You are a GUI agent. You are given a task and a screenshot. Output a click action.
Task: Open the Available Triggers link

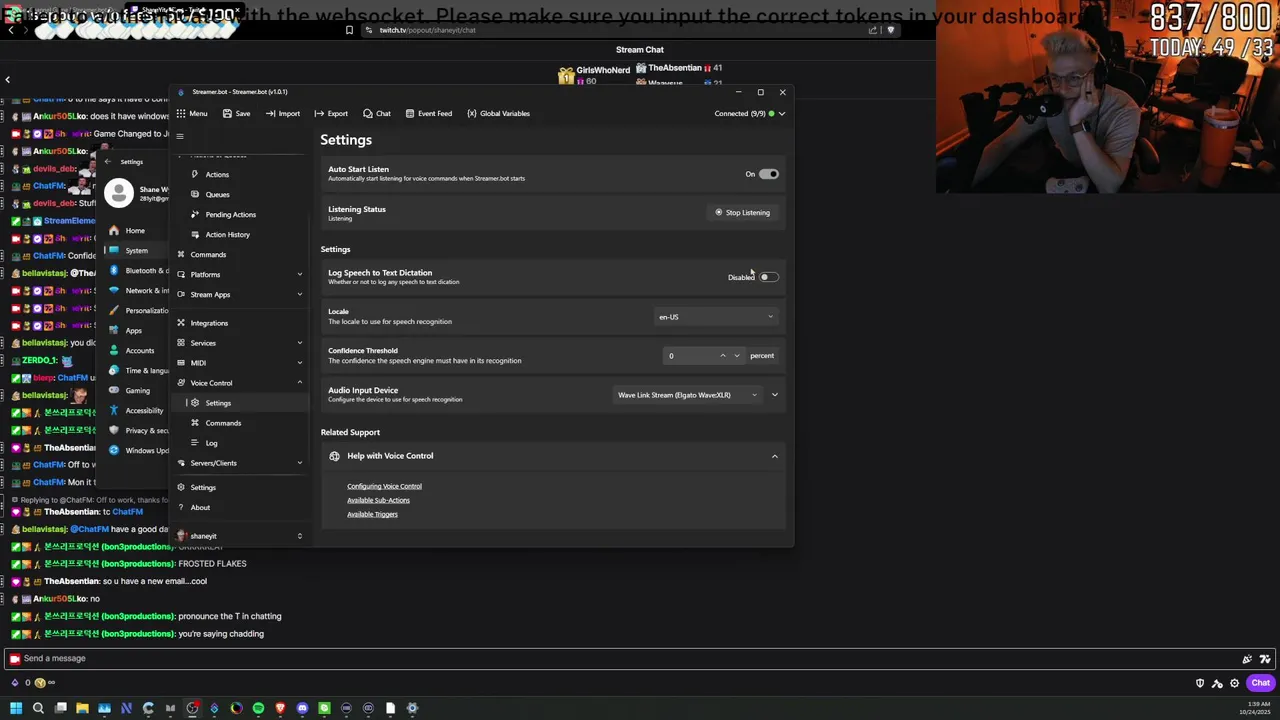tap(372, 514)
